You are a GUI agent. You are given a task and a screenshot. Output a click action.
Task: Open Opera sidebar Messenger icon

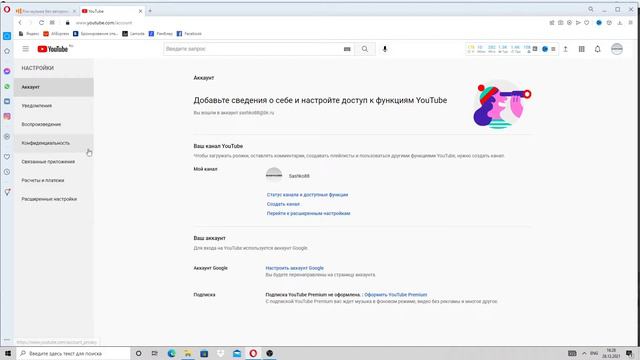[x=7, y=71]
